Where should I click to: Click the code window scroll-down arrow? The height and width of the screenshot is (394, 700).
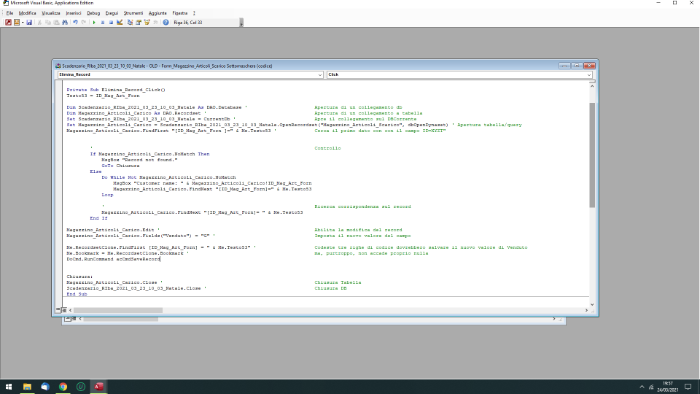tap(592, 305)
